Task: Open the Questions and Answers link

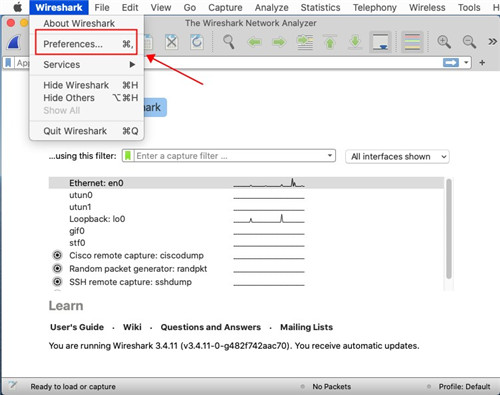Action: click(211, 327)
